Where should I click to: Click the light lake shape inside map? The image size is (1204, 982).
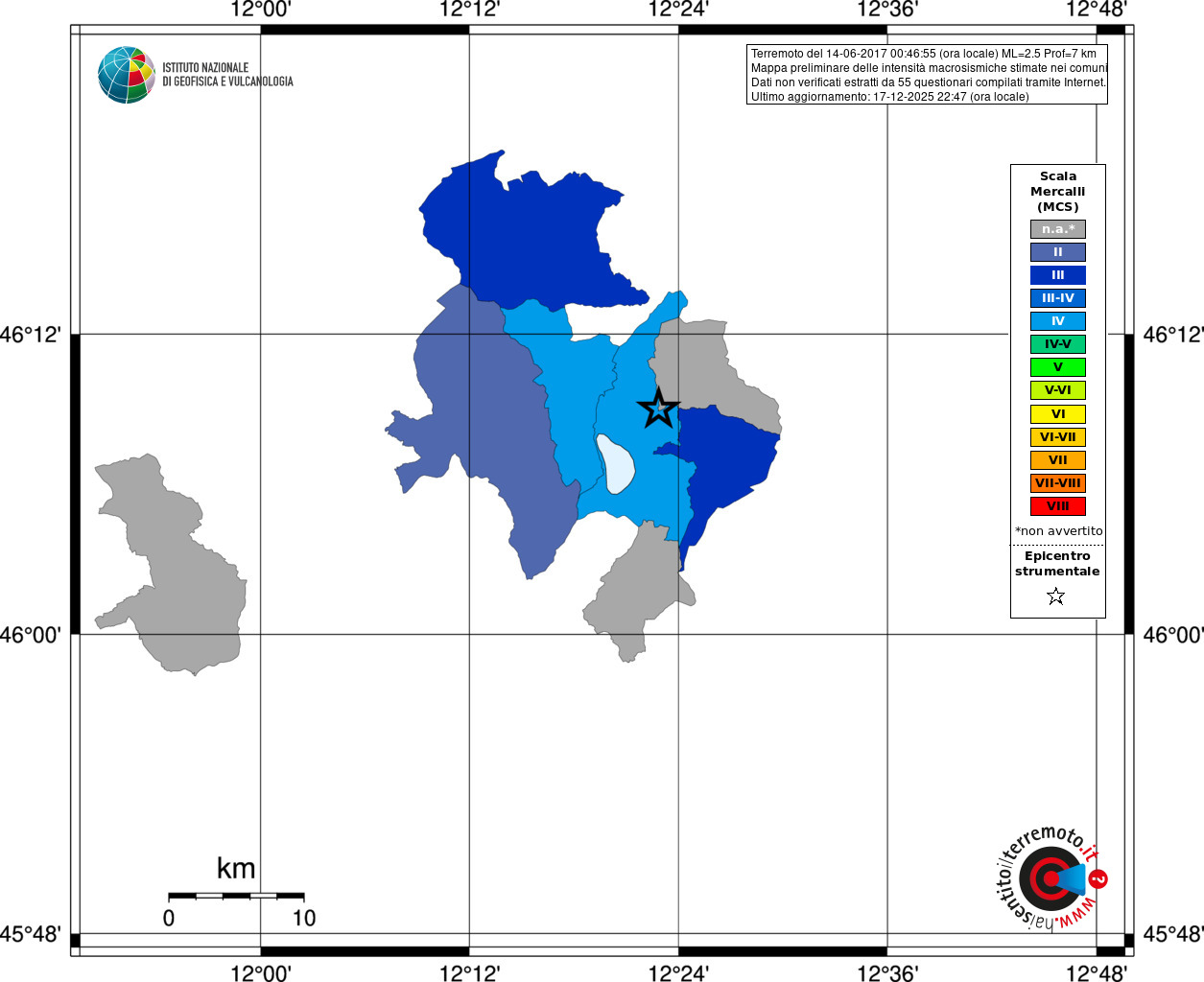[x=615, y=464]
